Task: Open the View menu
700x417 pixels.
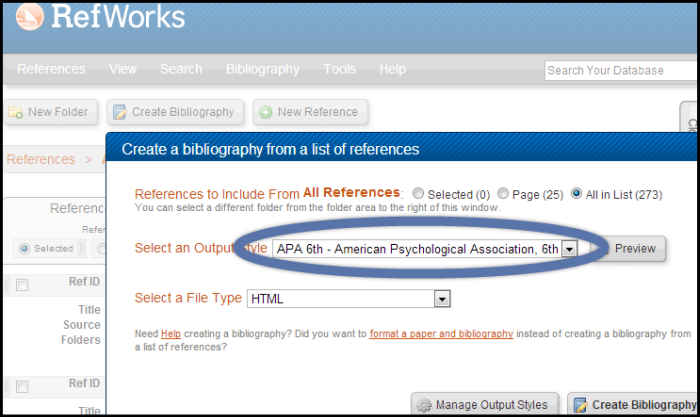Action: coord(123,69)
